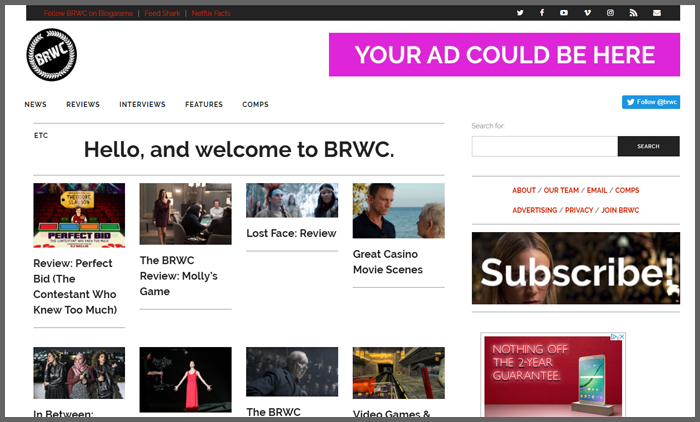This screenshot has height=422, width=700.
Task: Click the Search button
Action: click(x=649, y=146)
